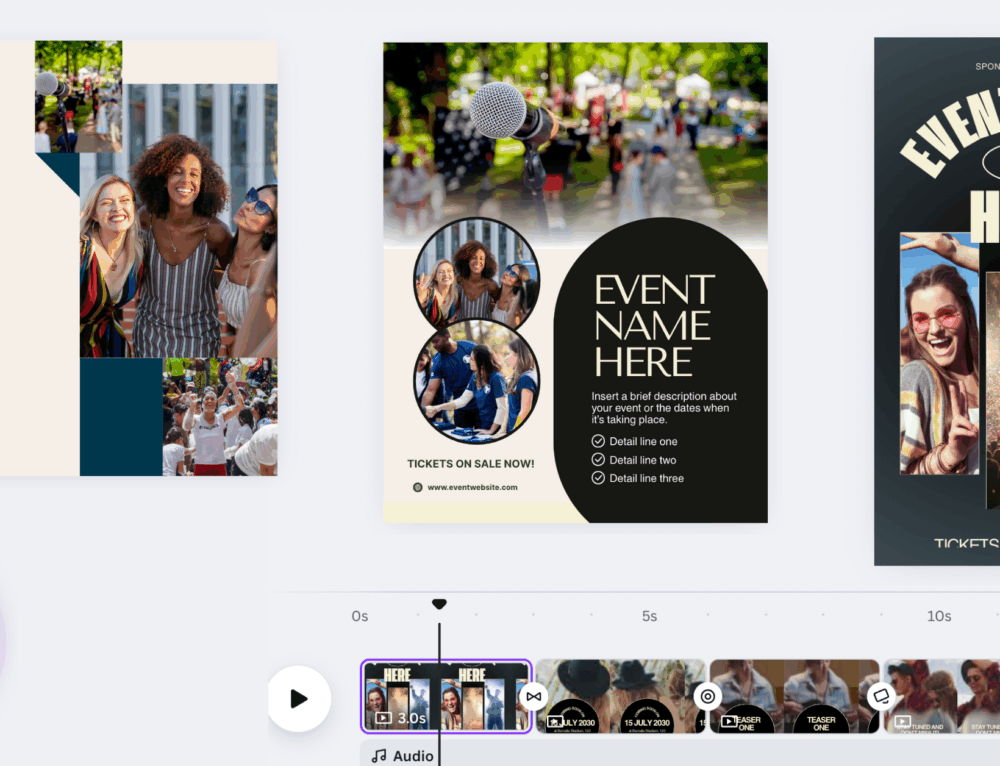The image size is (1000, 766).
Task: Click the circular transition icon after second clip
Action: click(707, 696)
